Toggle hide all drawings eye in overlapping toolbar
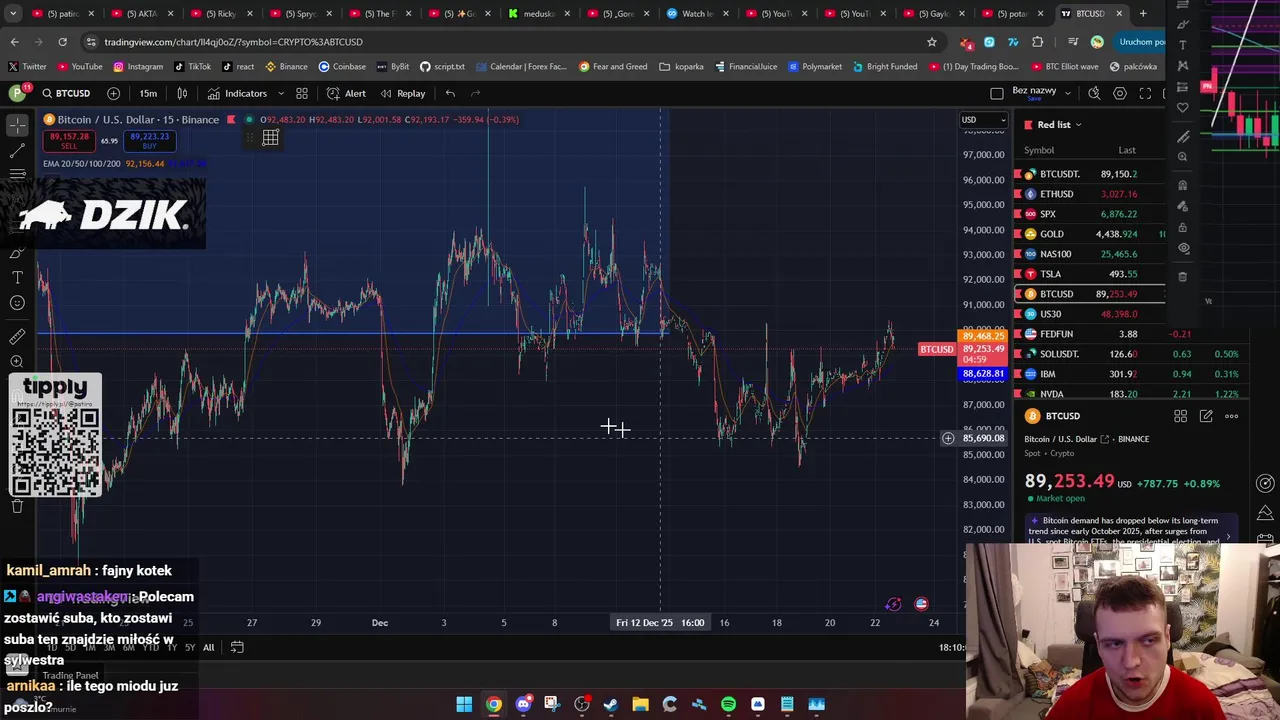 pos(1183,248)
